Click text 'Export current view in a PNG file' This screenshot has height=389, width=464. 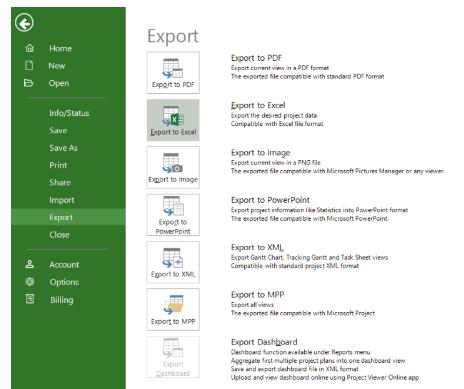pyautogui.click(x=276, y=163)
